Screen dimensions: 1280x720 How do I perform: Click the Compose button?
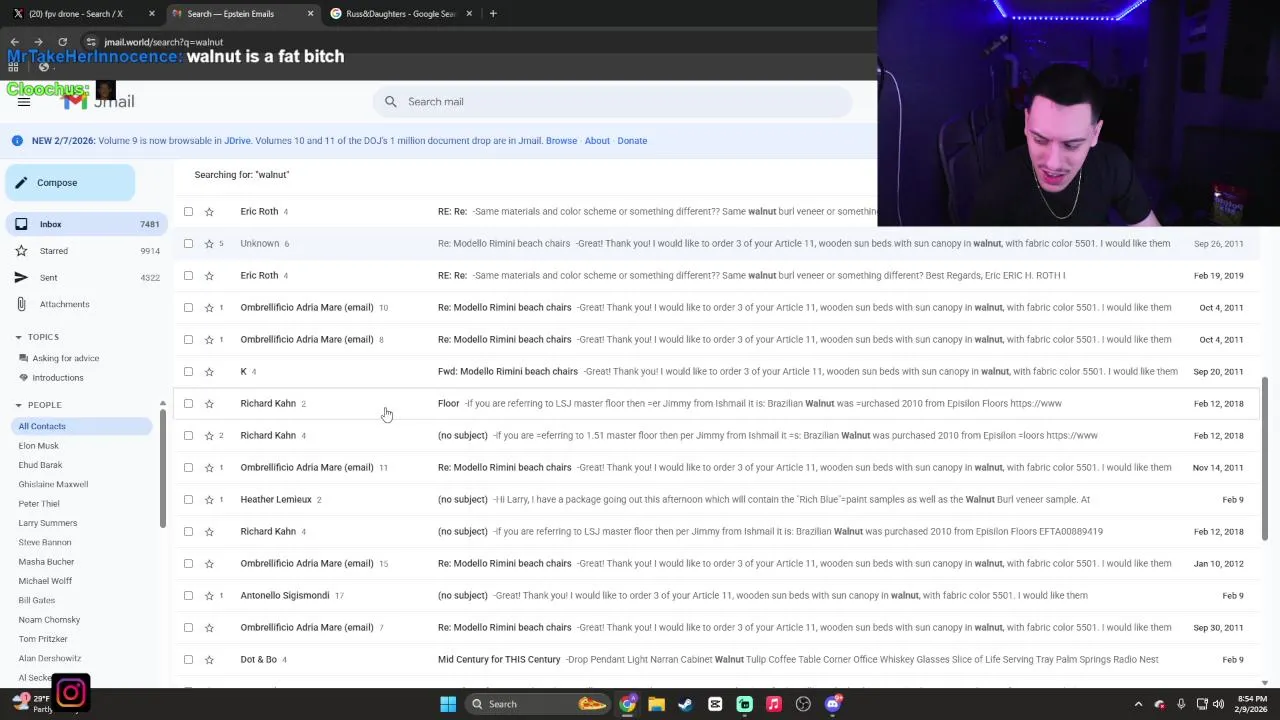point(70,183)
